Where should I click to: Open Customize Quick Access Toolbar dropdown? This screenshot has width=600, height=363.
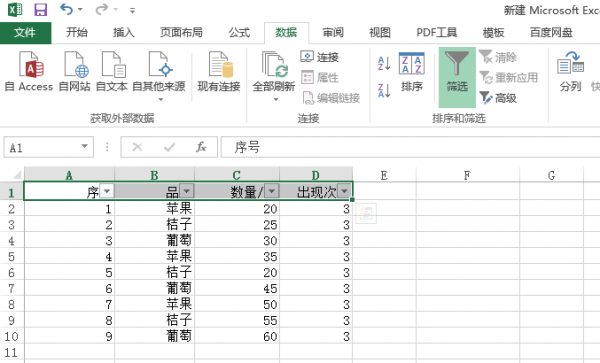pyautogui.click(x=132, y=11)
